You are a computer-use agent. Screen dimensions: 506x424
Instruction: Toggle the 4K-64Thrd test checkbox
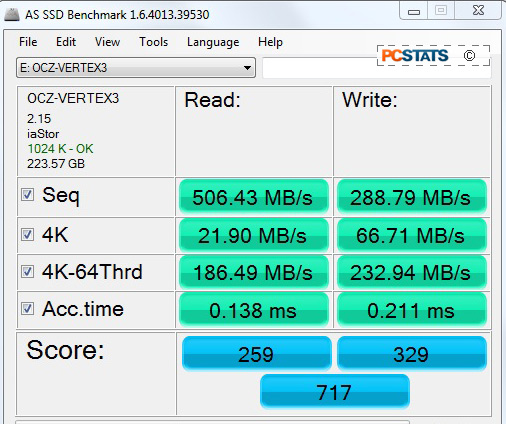tap(27, 271)
